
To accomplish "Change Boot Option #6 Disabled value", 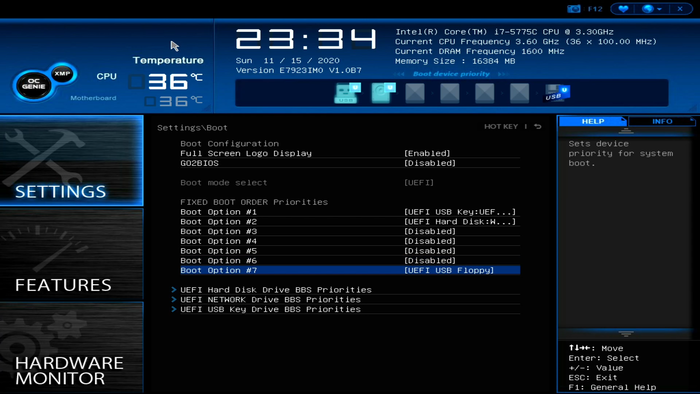I will pyautogui.click(x=430, y=261).
